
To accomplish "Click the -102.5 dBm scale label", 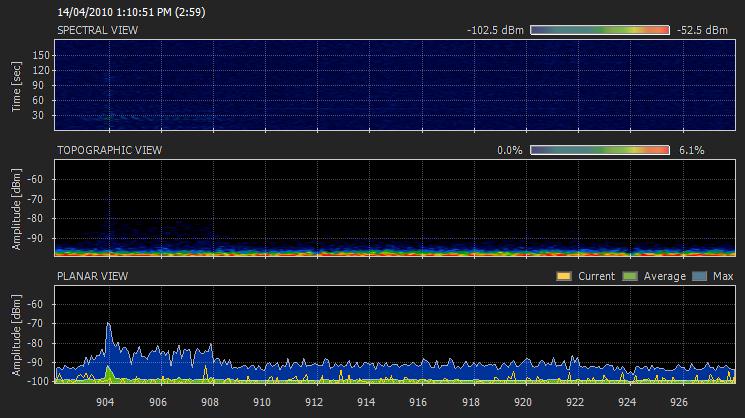I will click(495, 30).
